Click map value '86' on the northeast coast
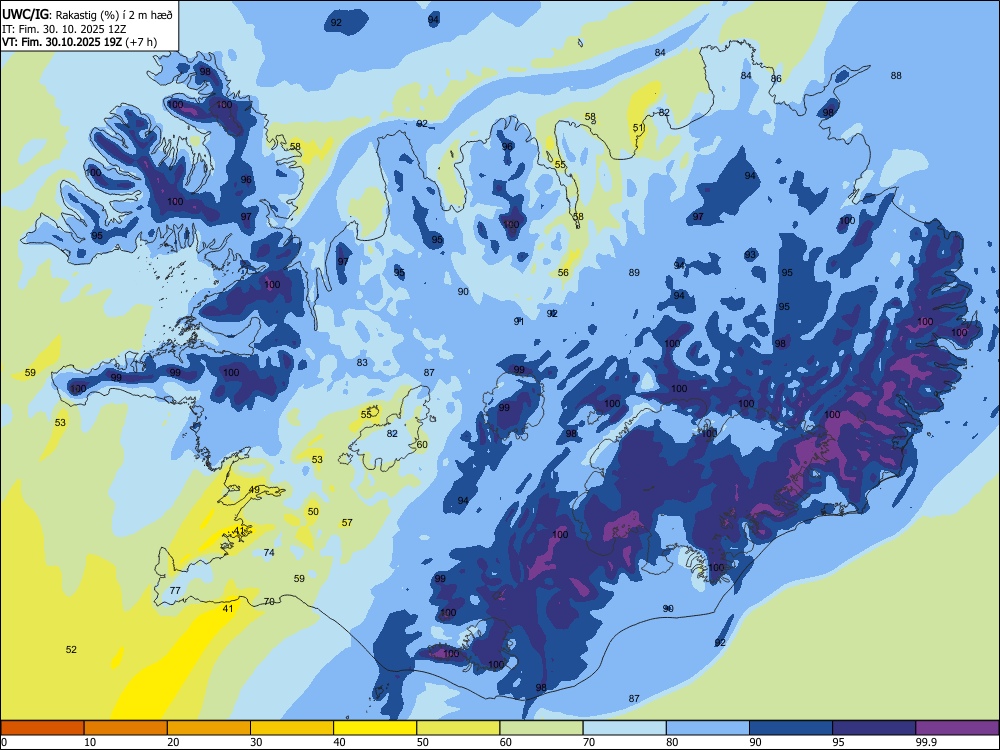Screen dimensions: 1000x750 coord(776,78)
